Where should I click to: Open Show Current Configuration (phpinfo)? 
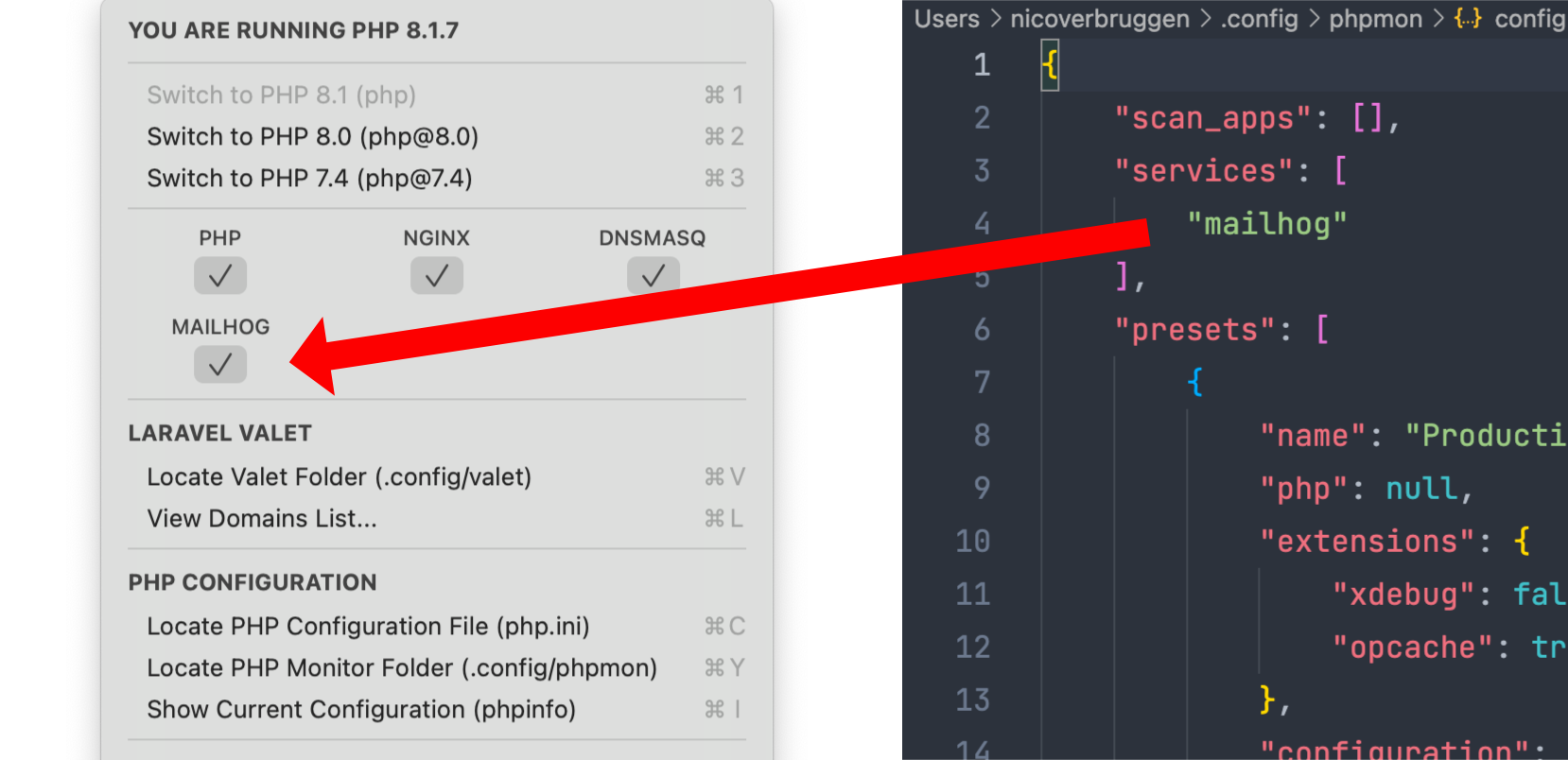[437, 710]
